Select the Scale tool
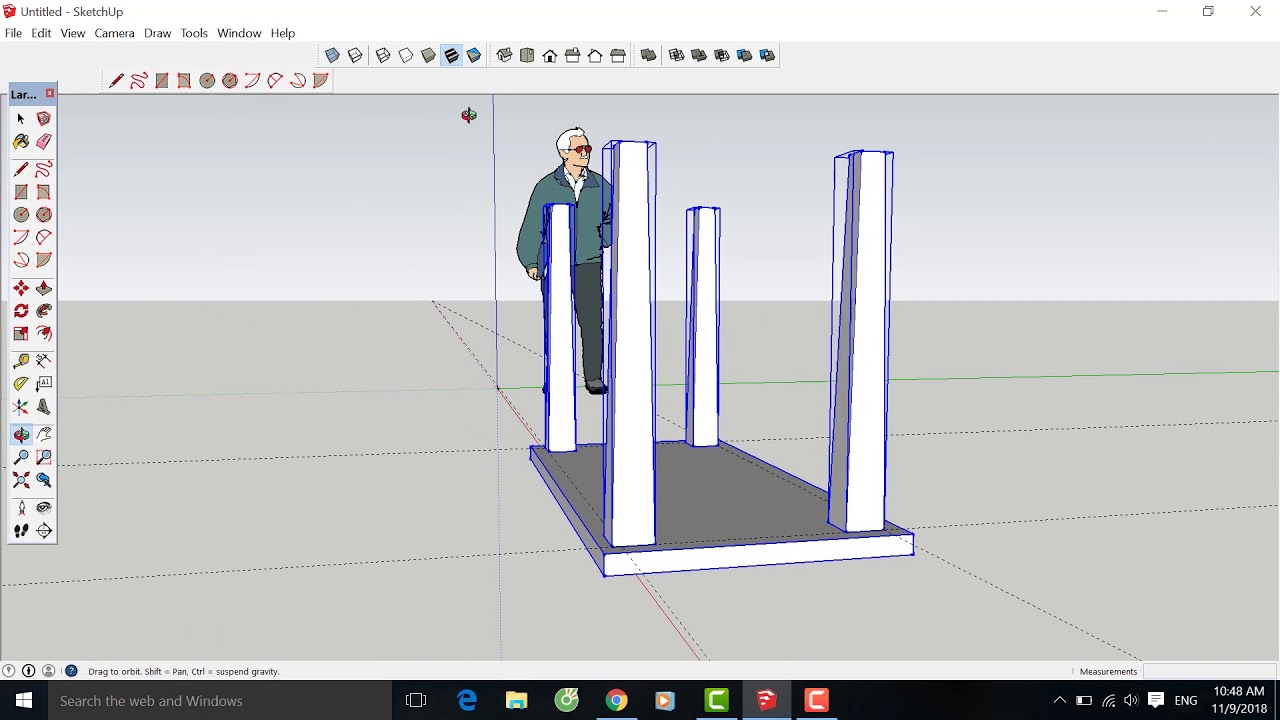 21,334
